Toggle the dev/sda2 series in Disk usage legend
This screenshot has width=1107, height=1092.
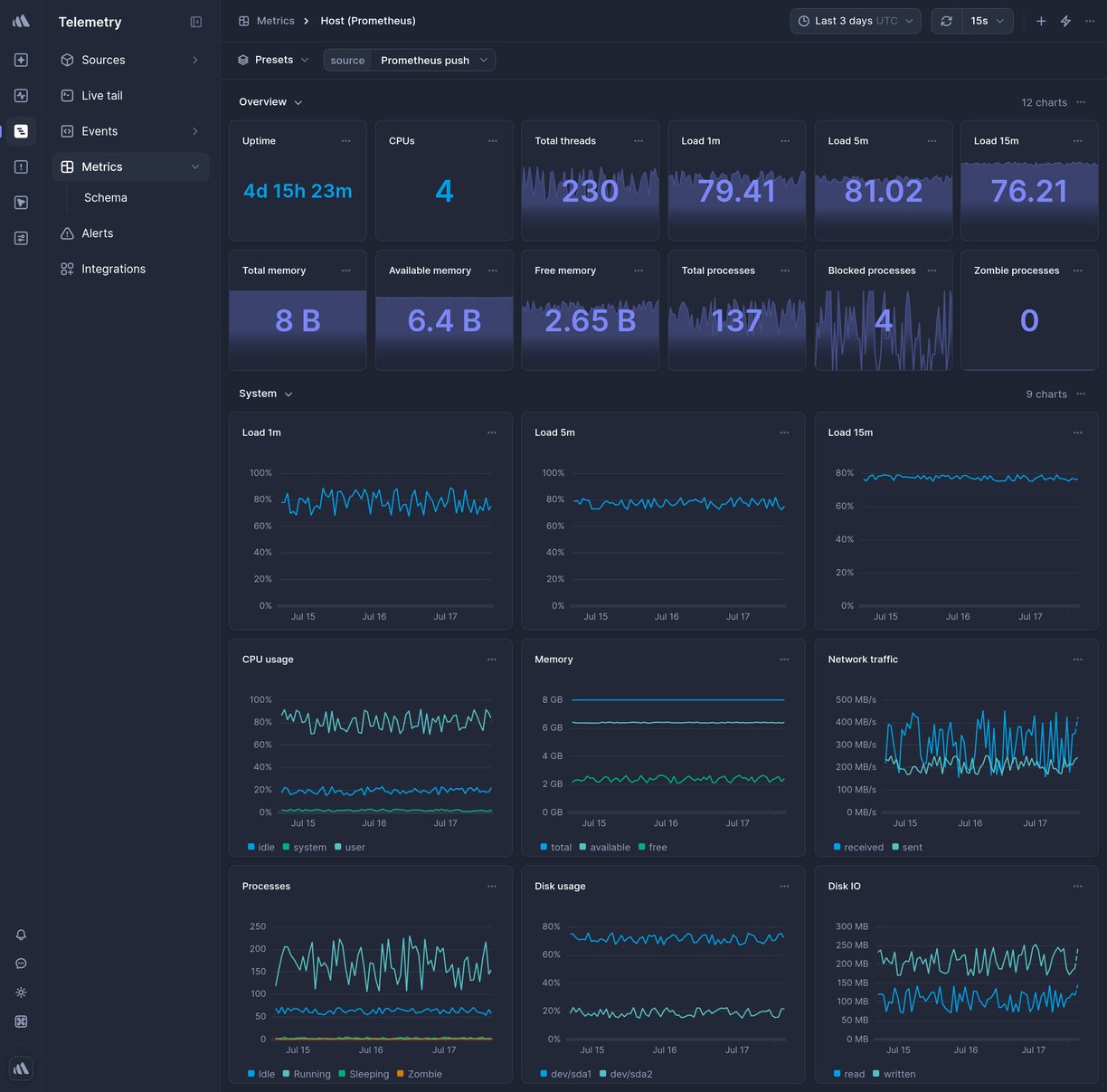tap(626, 1075)
